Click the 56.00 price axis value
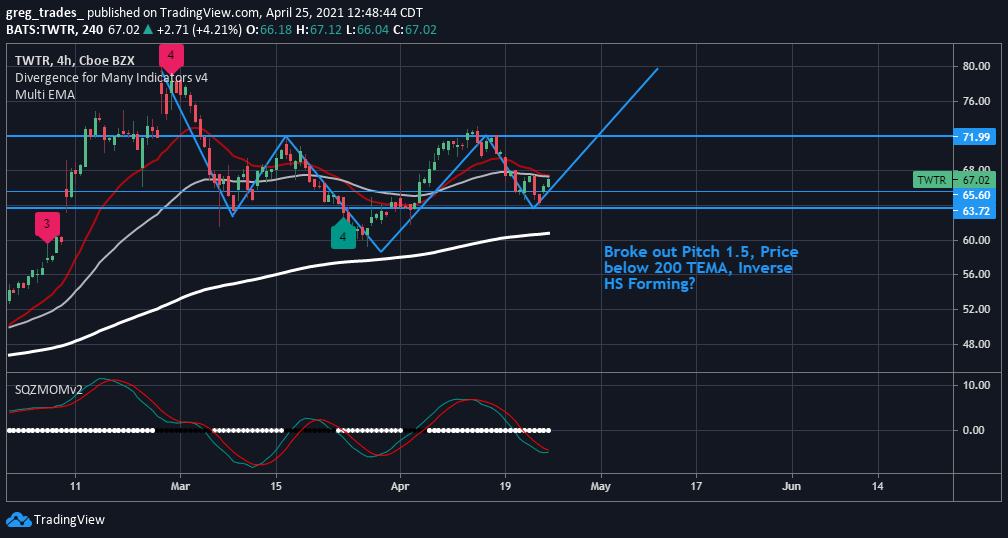The height and width of the screenshot is (538, 1008). [975, 275]
